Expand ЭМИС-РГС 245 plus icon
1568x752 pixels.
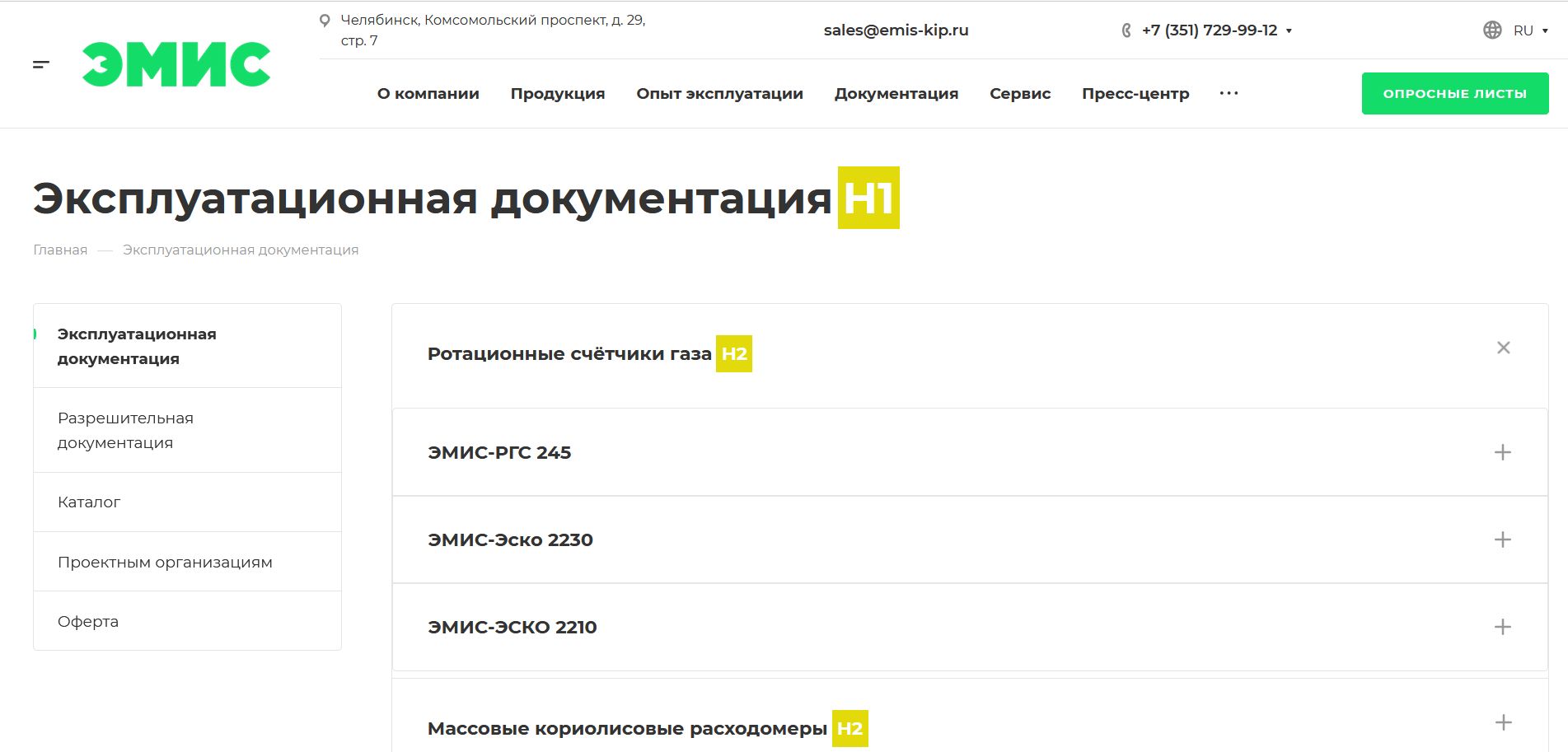click(x=1503, y=452)
